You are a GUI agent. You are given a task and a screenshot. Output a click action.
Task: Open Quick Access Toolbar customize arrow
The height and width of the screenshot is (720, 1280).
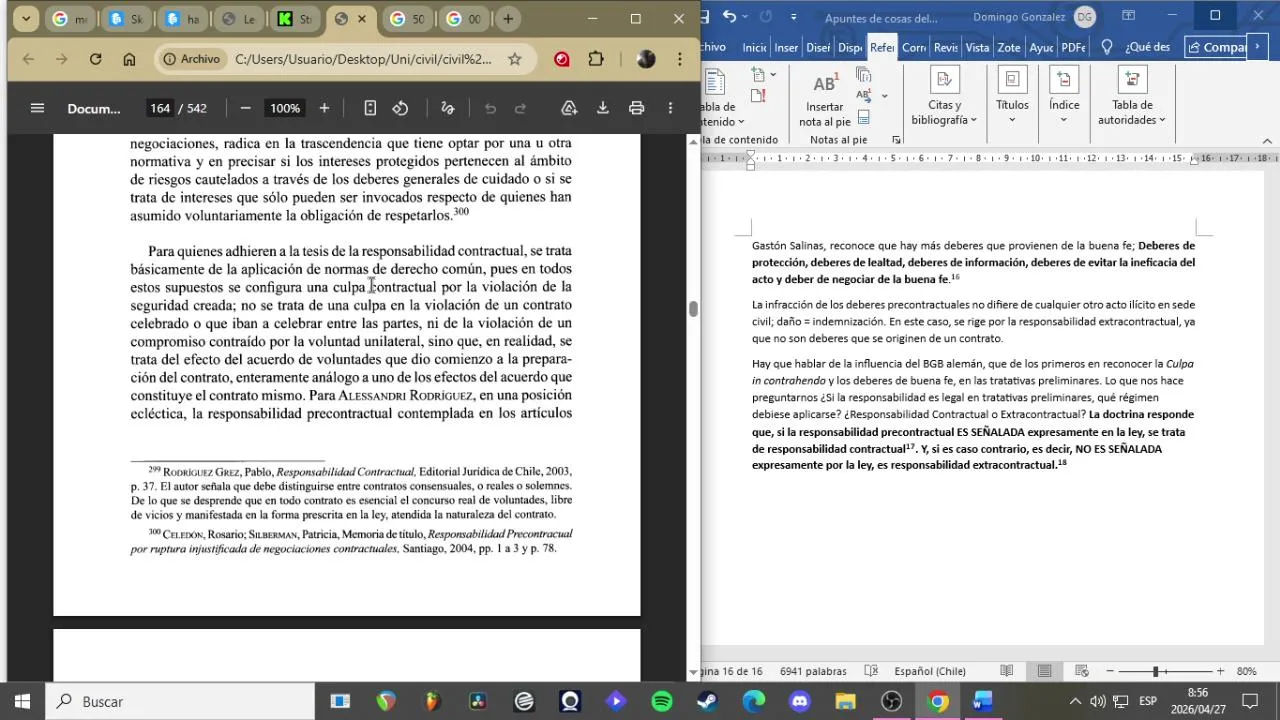pos(794,16)
